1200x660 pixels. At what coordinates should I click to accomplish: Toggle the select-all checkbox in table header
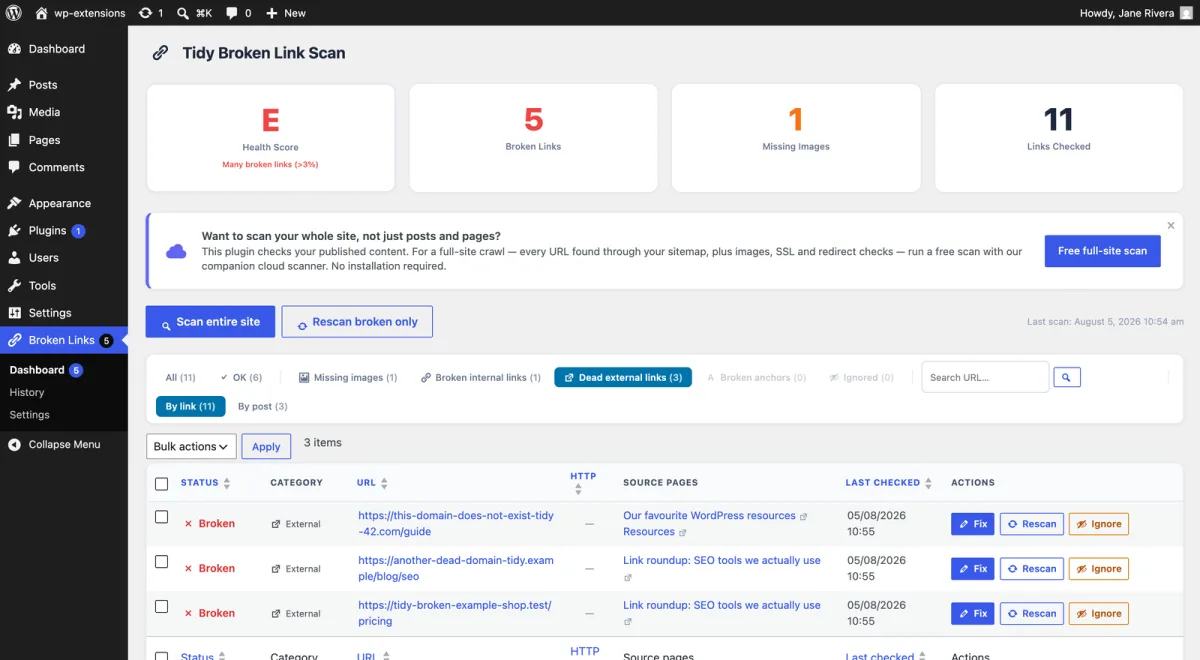162,484
